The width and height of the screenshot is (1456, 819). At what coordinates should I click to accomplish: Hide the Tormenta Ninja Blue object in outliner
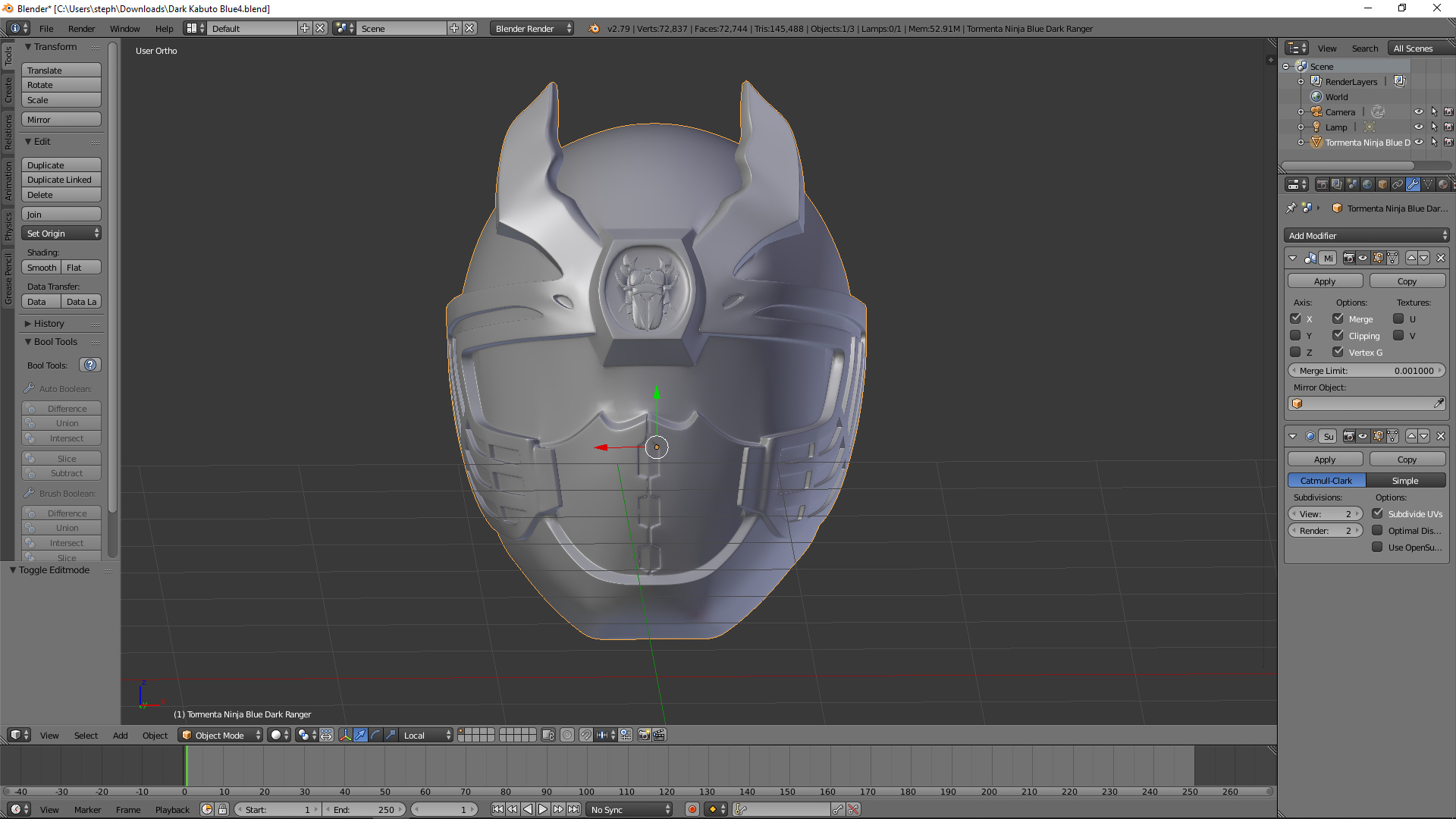point(1419,142)
